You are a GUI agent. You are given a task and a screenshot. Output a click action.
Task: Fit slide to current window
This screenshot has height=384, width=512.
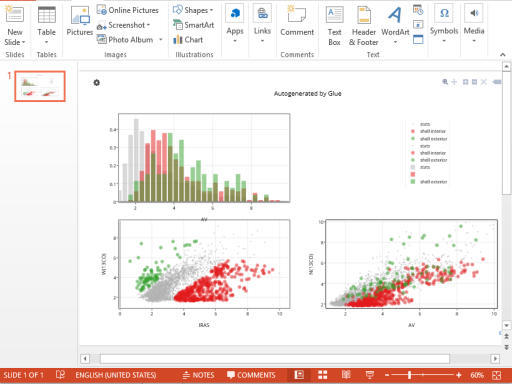[x=497, y=375]
